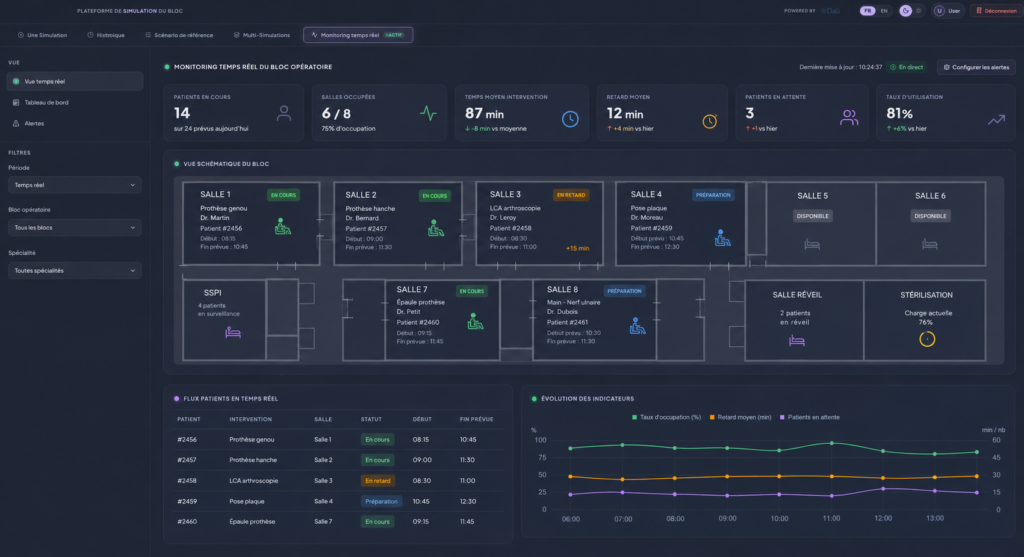Image resolution: width=1024 pixels, height=557 pixels.
Task: Click the purple bed icon in SSPI room
Action: (x=233, y=332)
